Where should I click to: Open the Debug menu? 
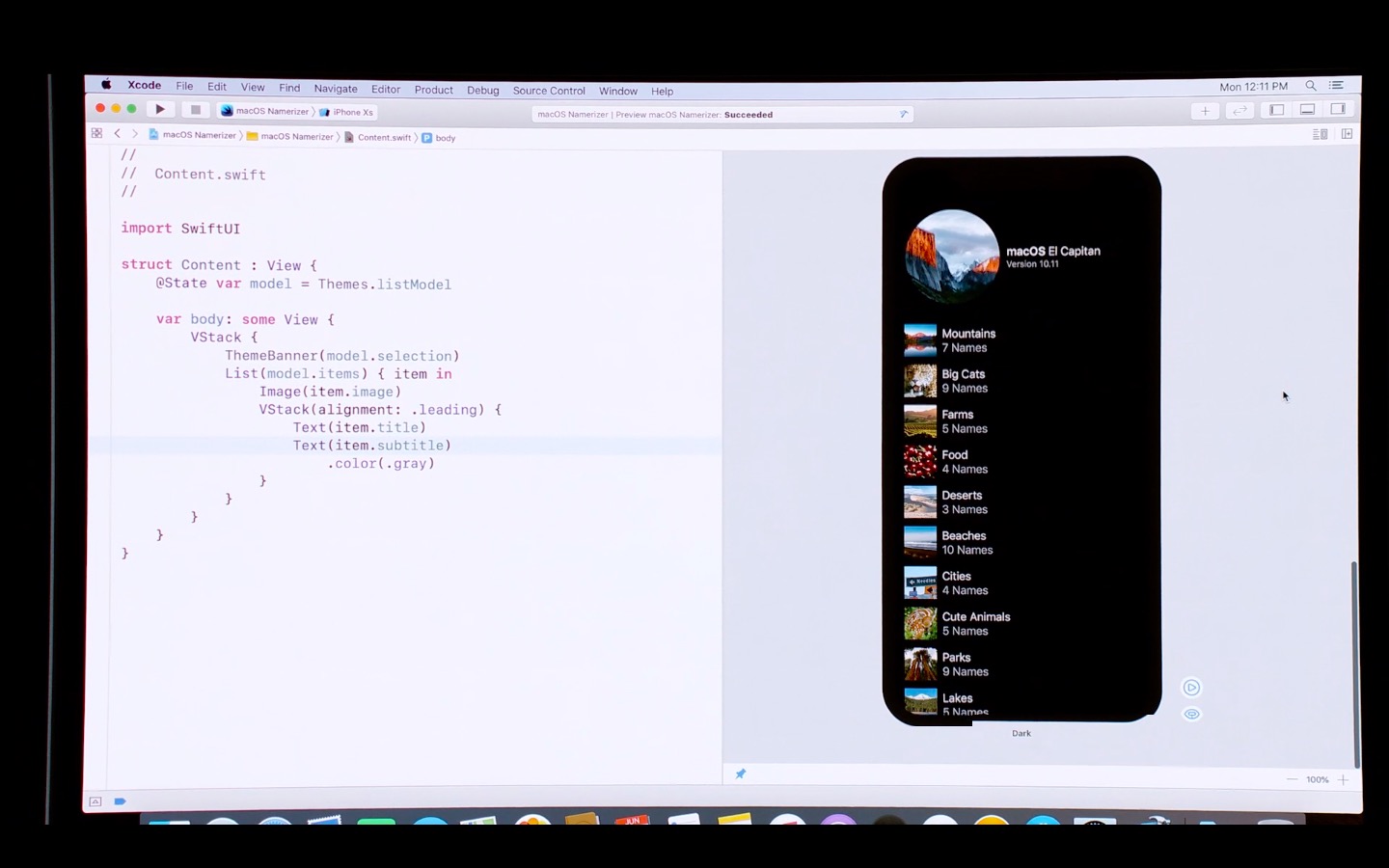click(483, 91)
